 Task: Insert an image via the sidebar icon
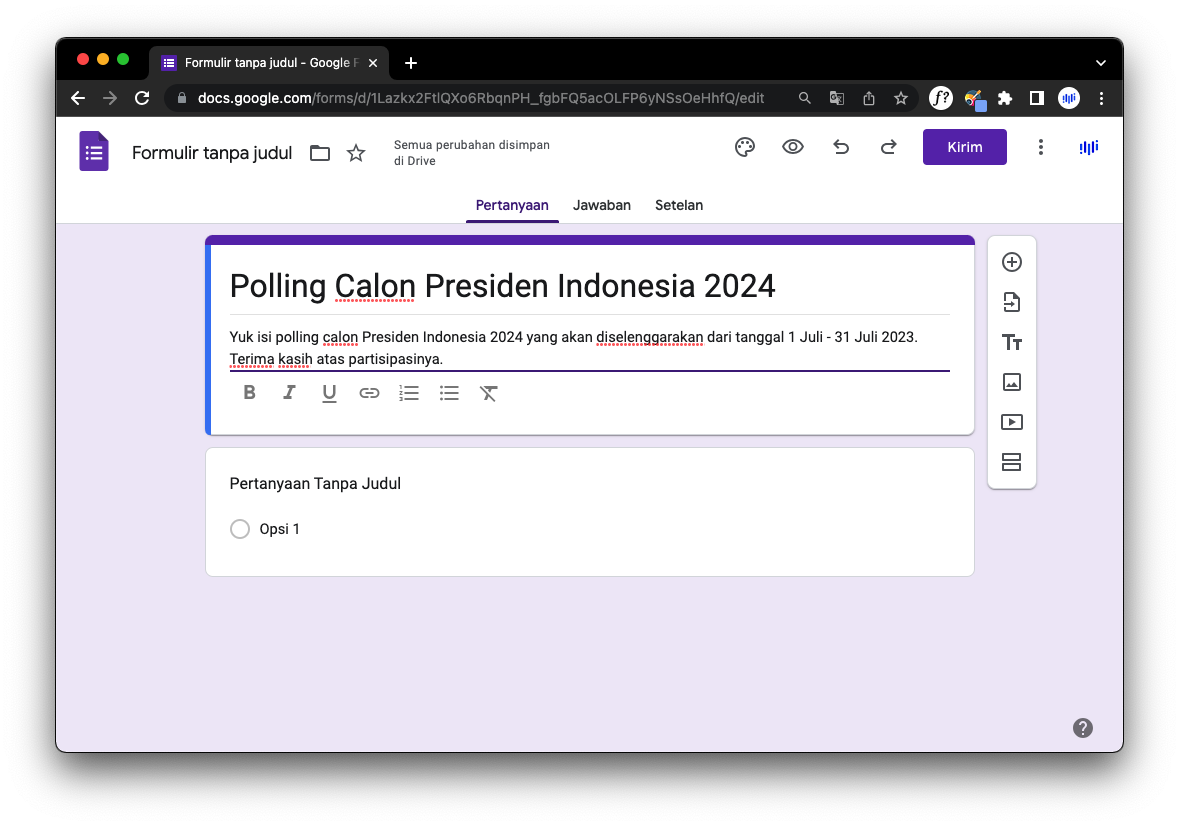tap(1011, 382)
